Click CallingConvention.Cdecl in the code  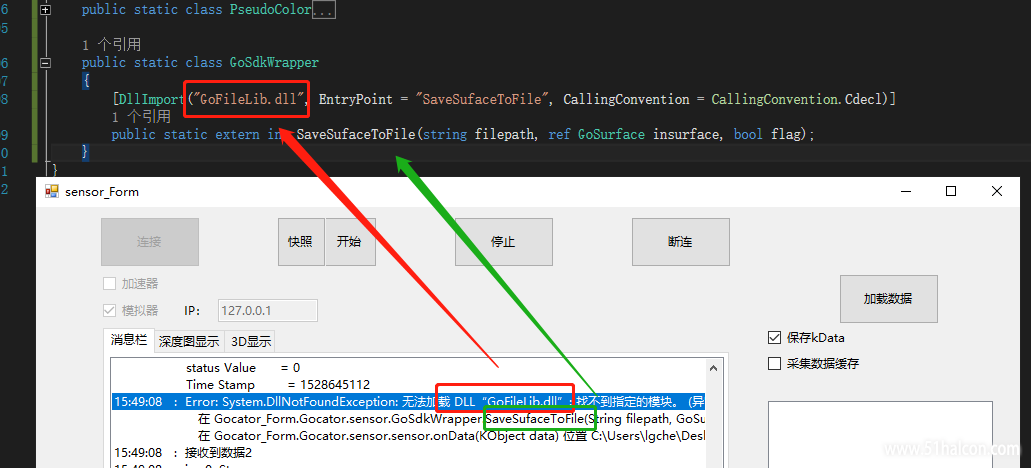pyautogui.click(x=797, y=99)
